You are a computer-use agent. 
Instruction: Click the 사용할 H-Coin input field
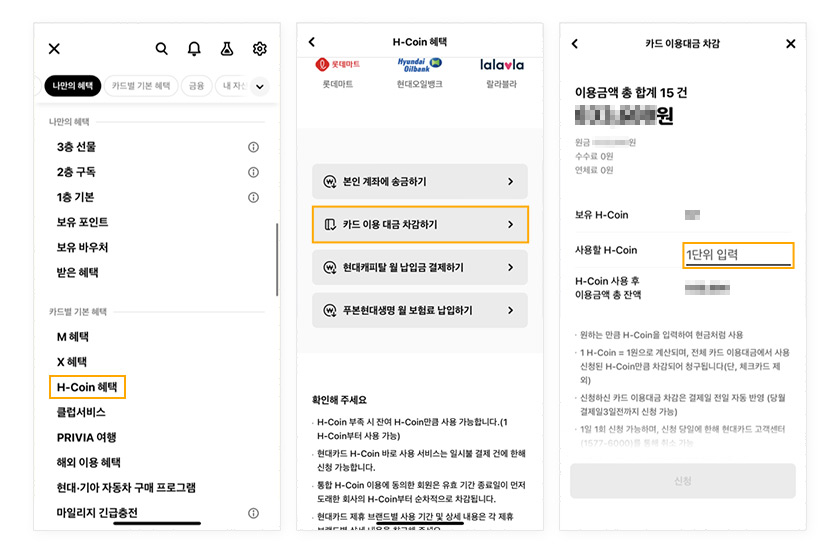738,255
